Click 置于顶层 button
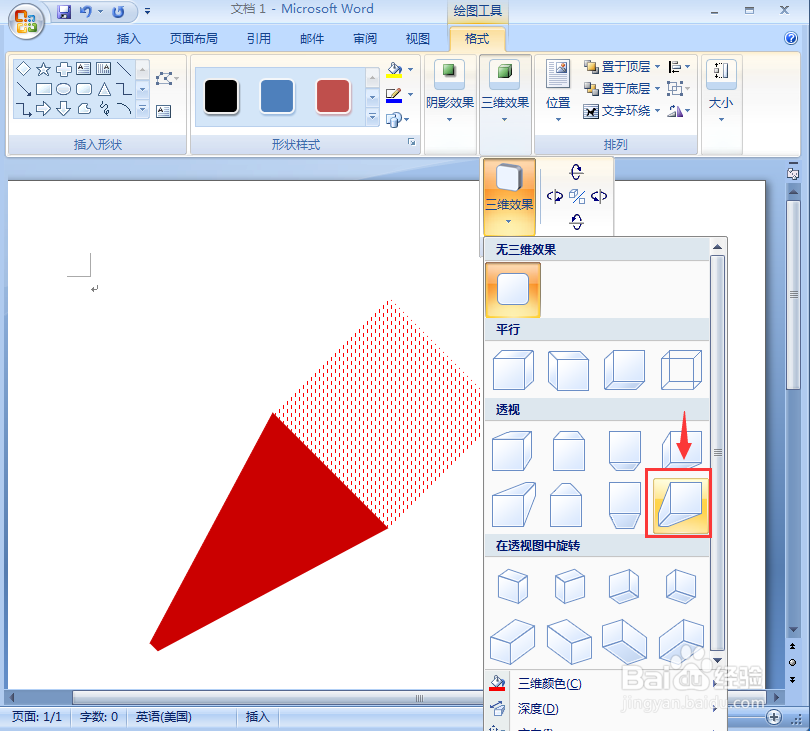This screenshot has height=731, width=810. (x=617, y=67)
